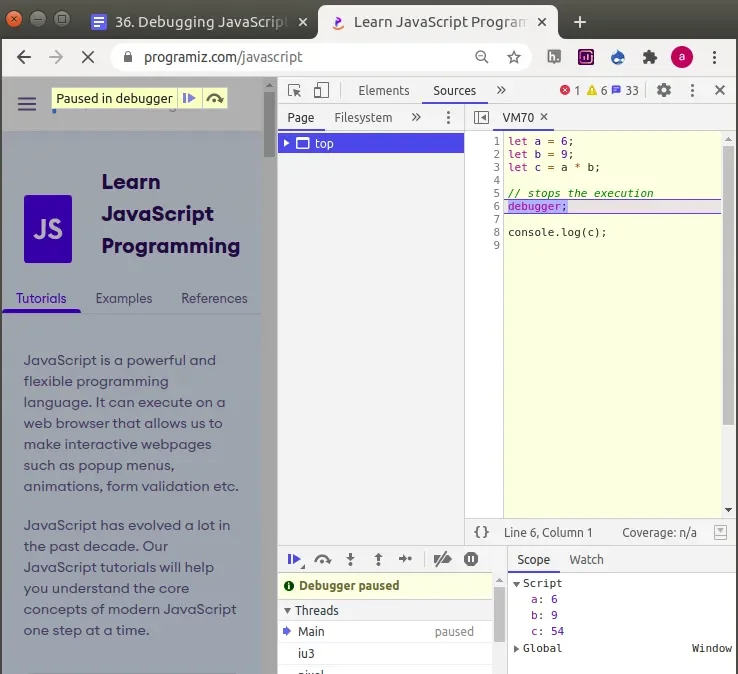Stop loading the page
This screenshot has height=674, width=738.
coord(88,57)
